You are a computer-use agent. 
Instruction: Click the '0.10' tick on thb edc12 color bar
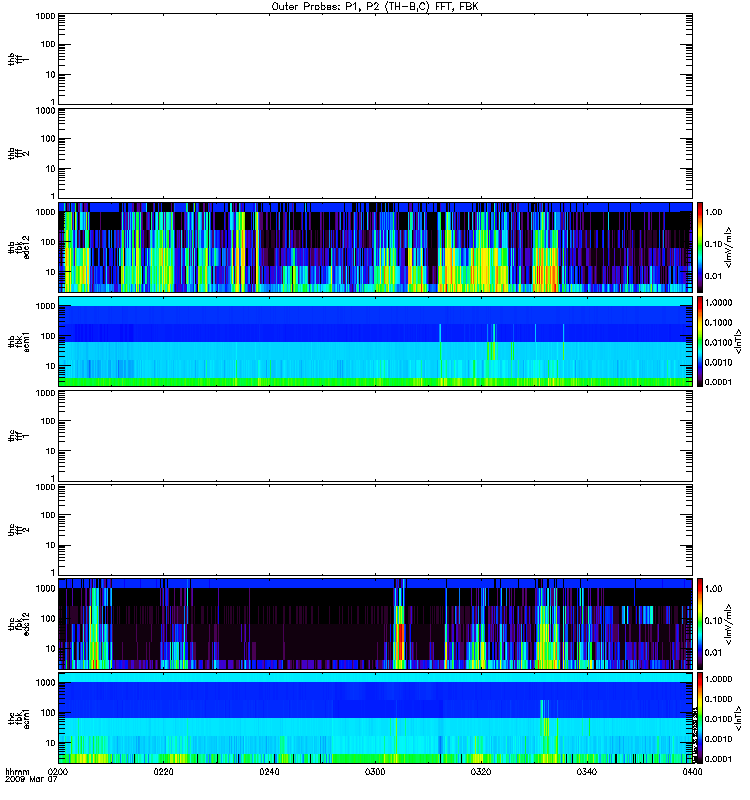point(713,244)
